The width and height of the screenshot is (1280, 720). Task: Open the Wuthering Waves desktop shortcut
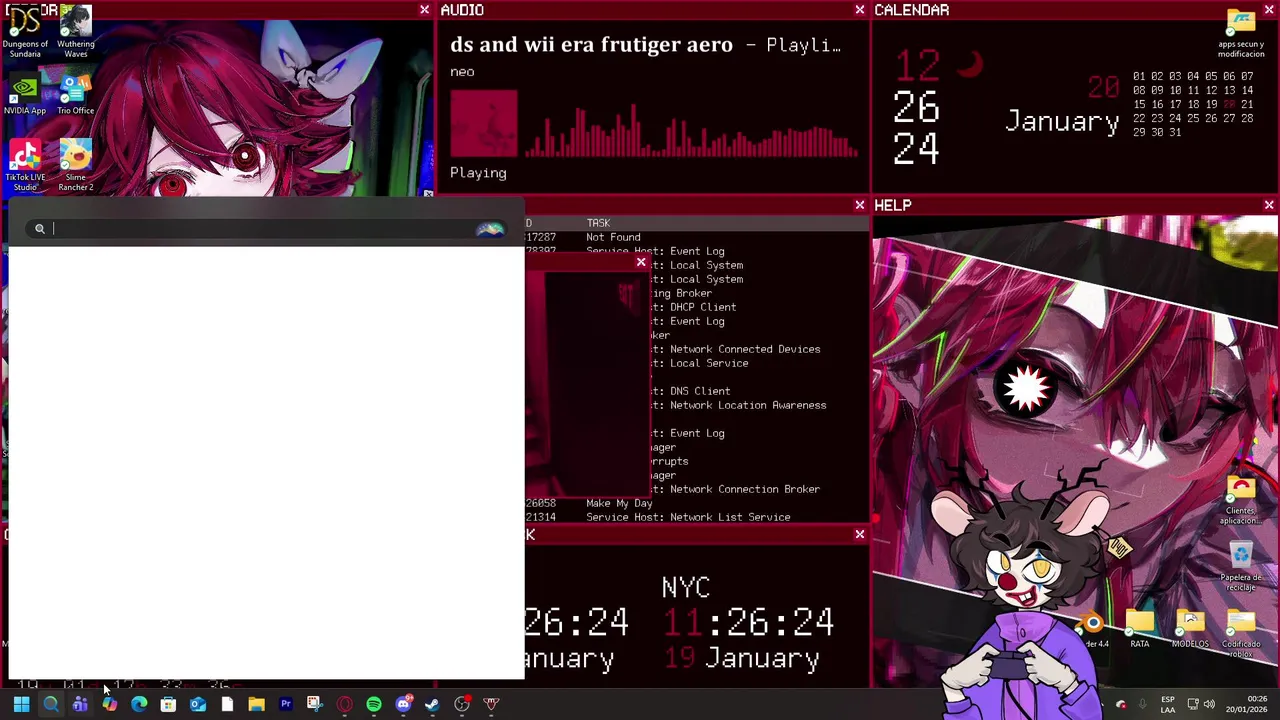76,32
